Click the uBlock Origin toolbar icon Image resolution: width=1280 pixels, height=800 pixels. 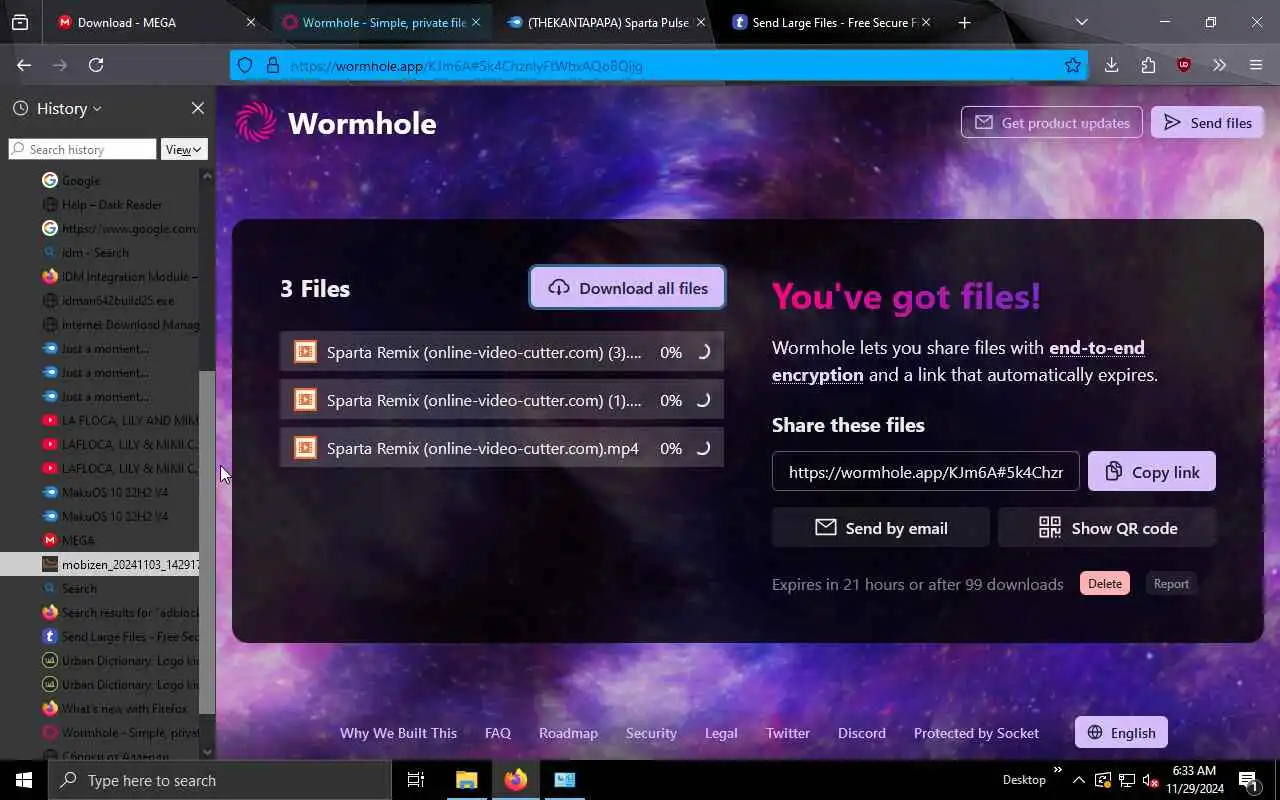tap(1184, 65)
